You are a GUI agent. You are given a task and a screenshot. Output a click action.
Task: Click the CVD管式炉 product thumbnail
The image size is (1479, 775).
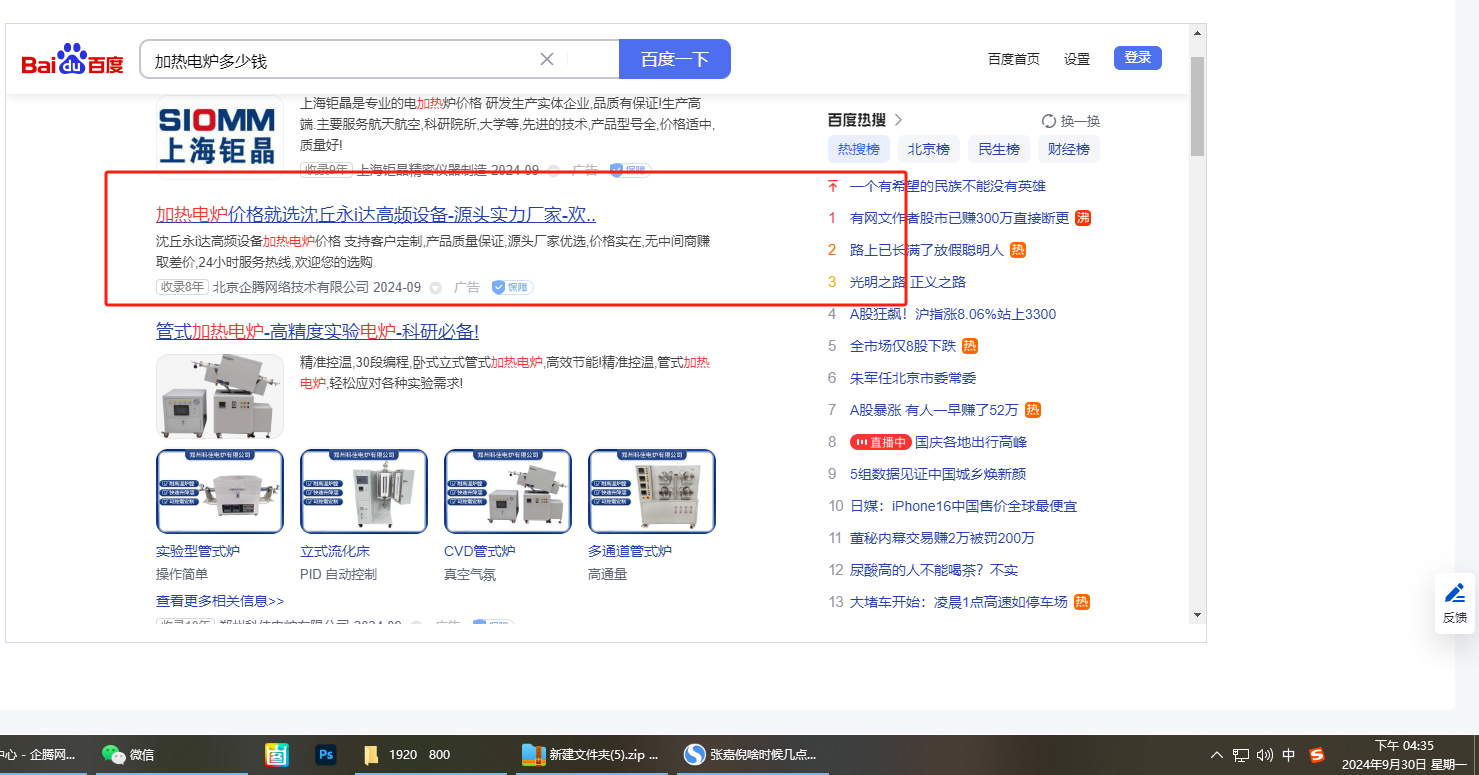508,491
